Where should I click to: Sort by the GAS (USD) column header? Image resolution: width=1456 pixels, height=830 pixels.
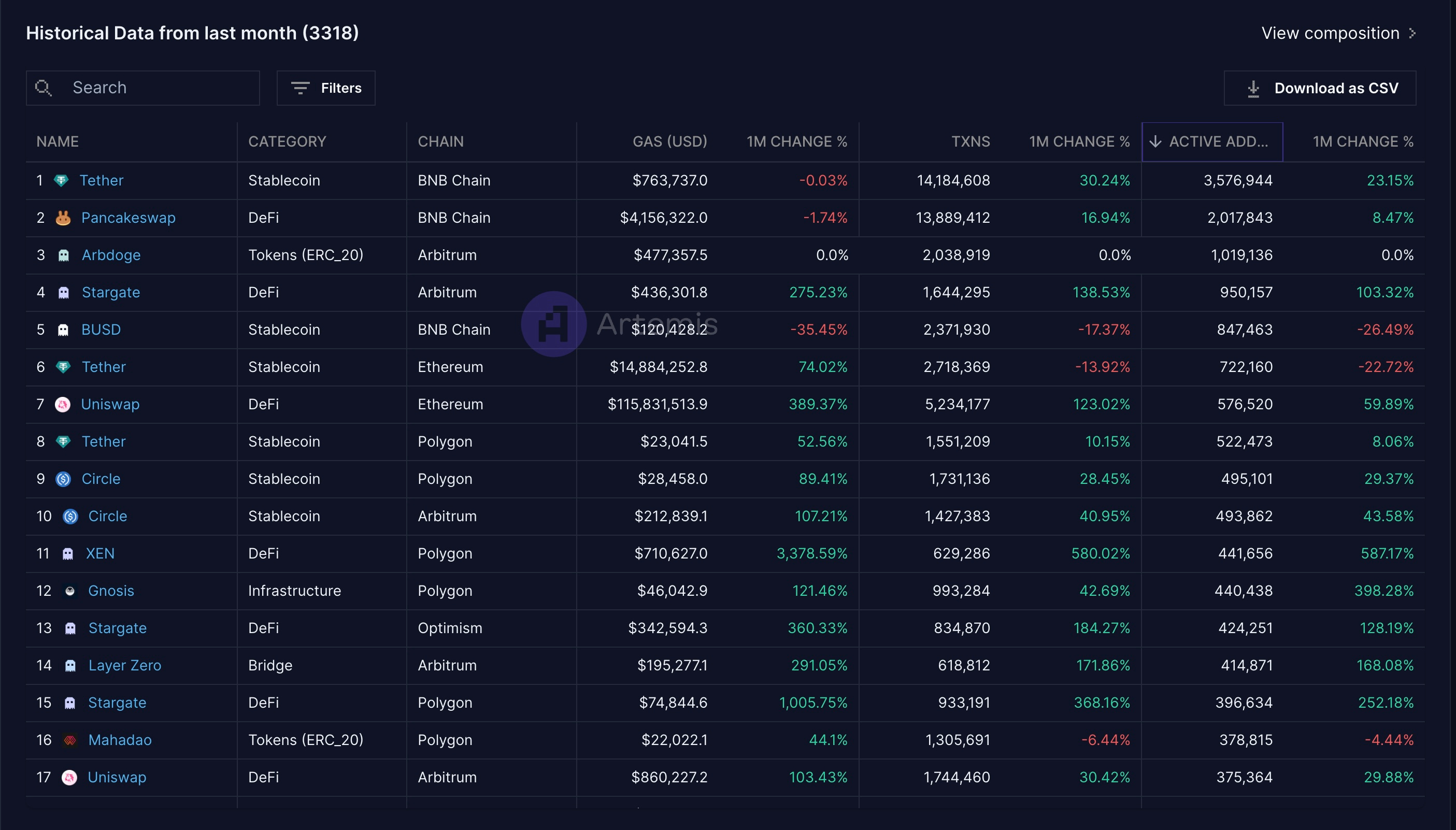(670, 141)
